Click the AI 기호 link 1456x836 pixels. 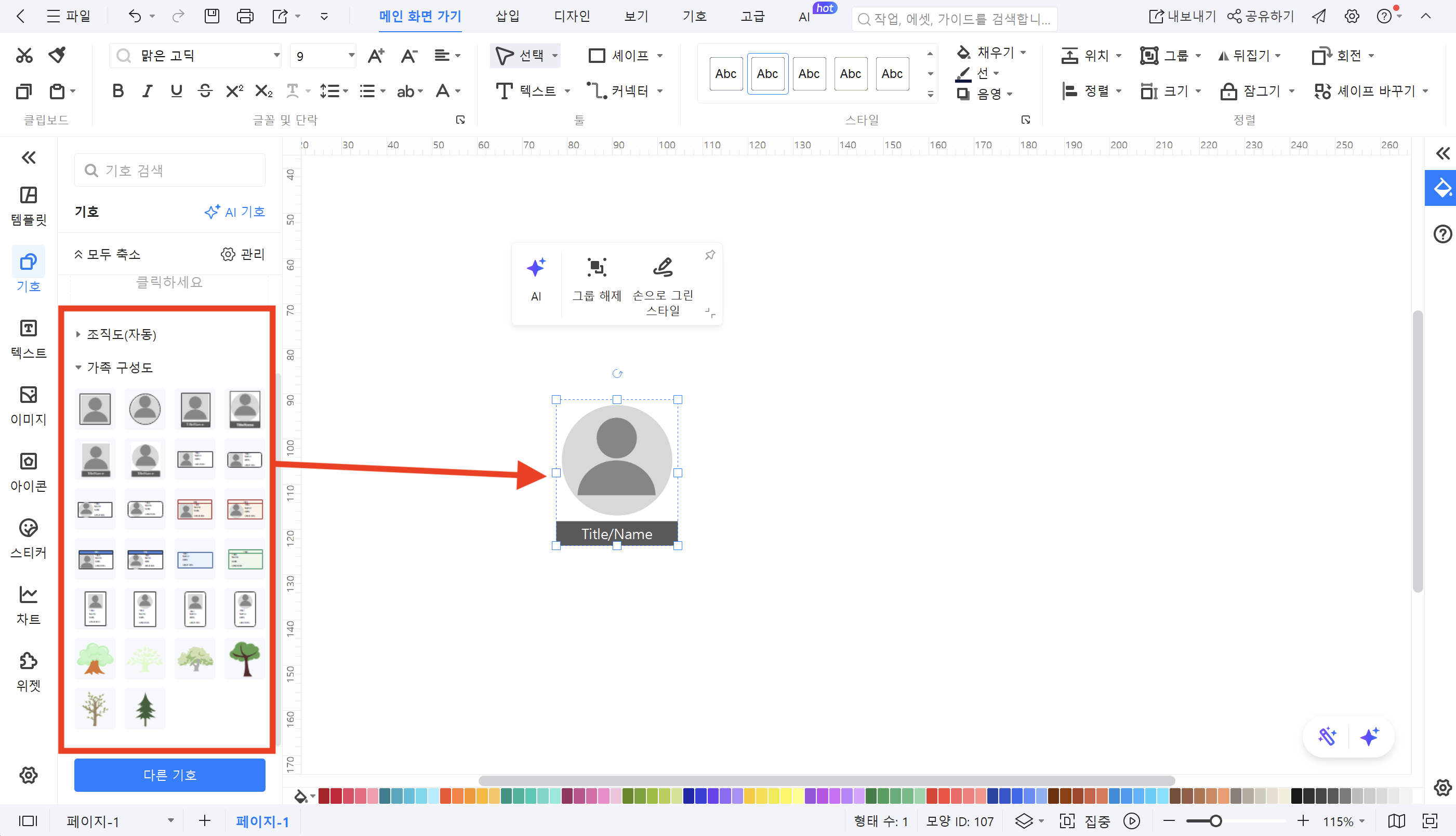pyautogui.click(x=235, y=212)
